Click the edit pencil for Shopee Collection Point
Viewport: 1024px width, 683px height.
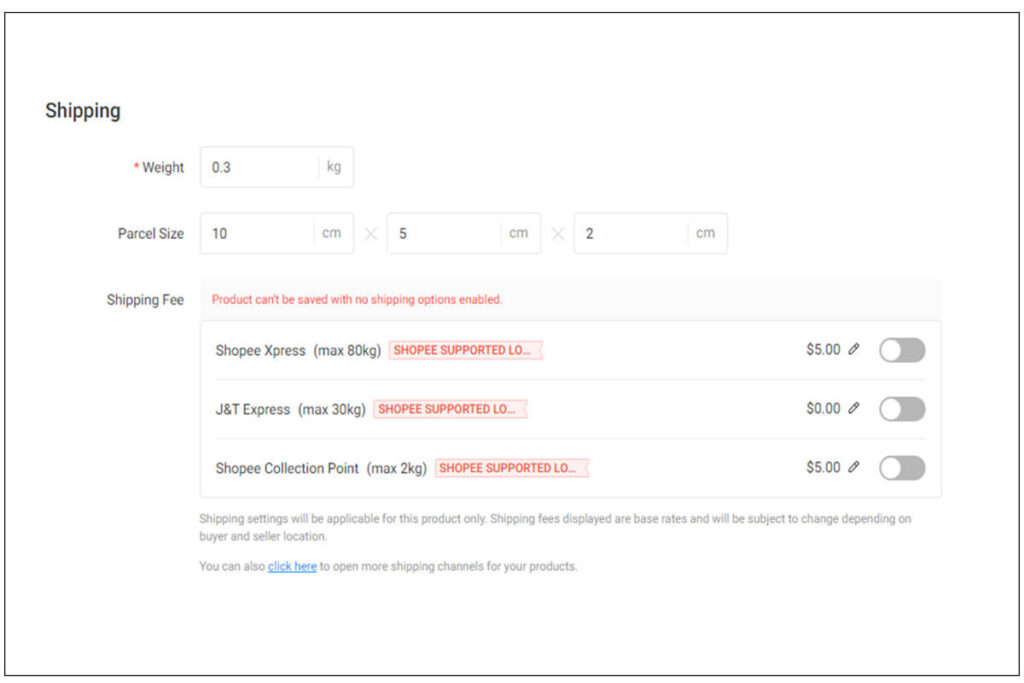[853, 467]
